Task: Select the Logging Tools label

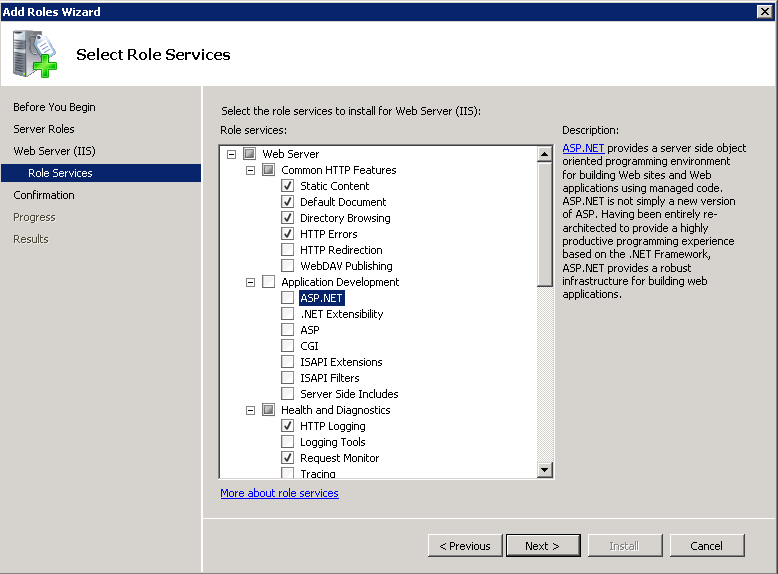Action: pyautogui.click(x=333, y=442)
